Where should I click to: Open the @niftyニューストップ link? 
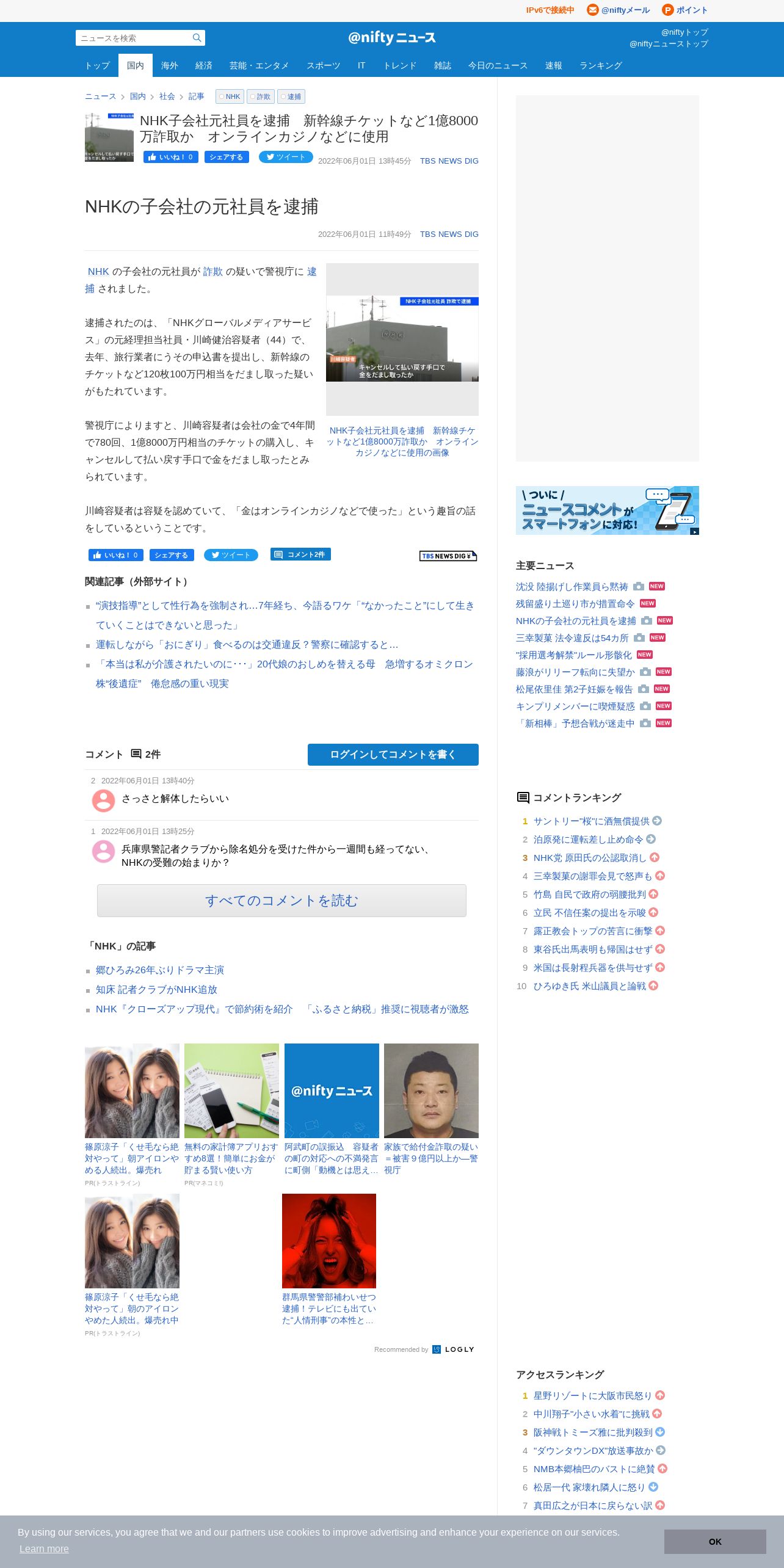pos(669,44)
